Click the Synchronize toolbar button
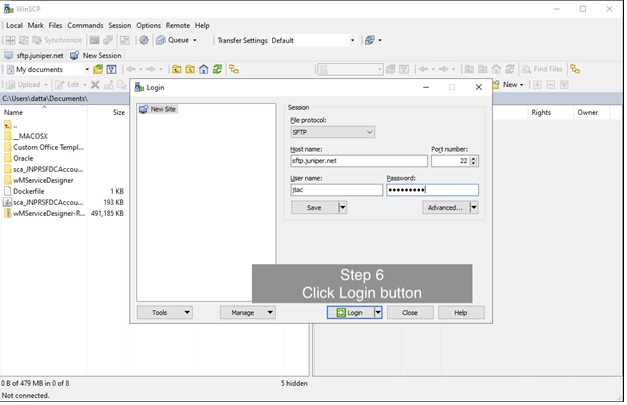 click(58, 40)
